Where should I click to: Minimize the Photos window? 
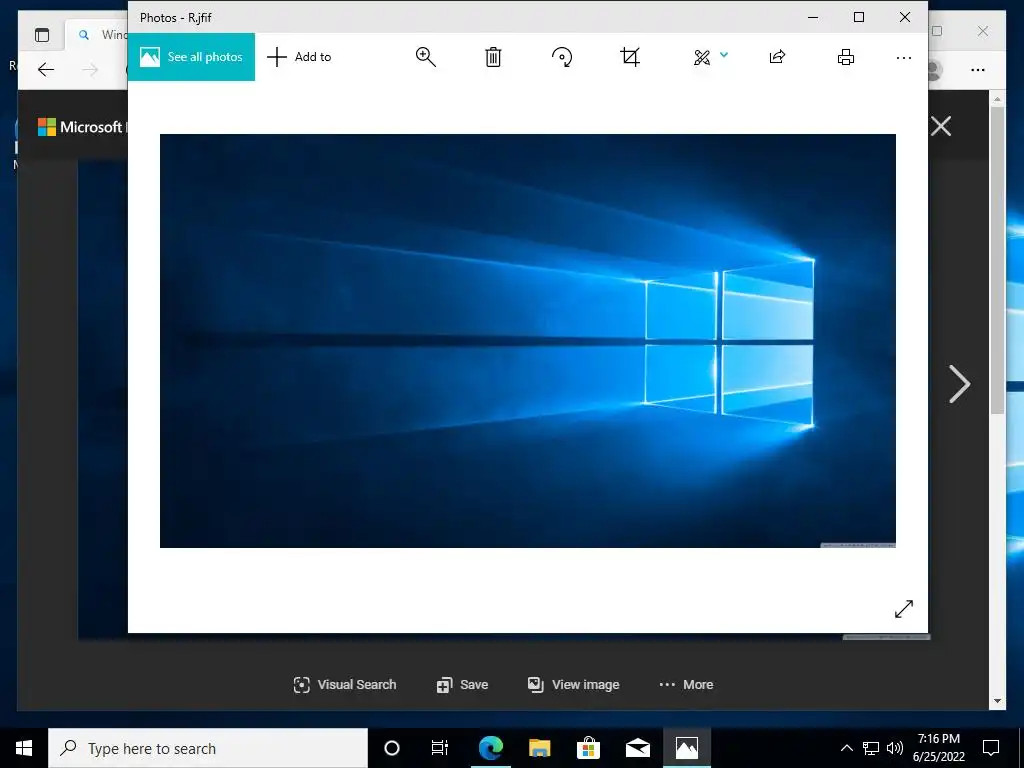click(813, 18)
